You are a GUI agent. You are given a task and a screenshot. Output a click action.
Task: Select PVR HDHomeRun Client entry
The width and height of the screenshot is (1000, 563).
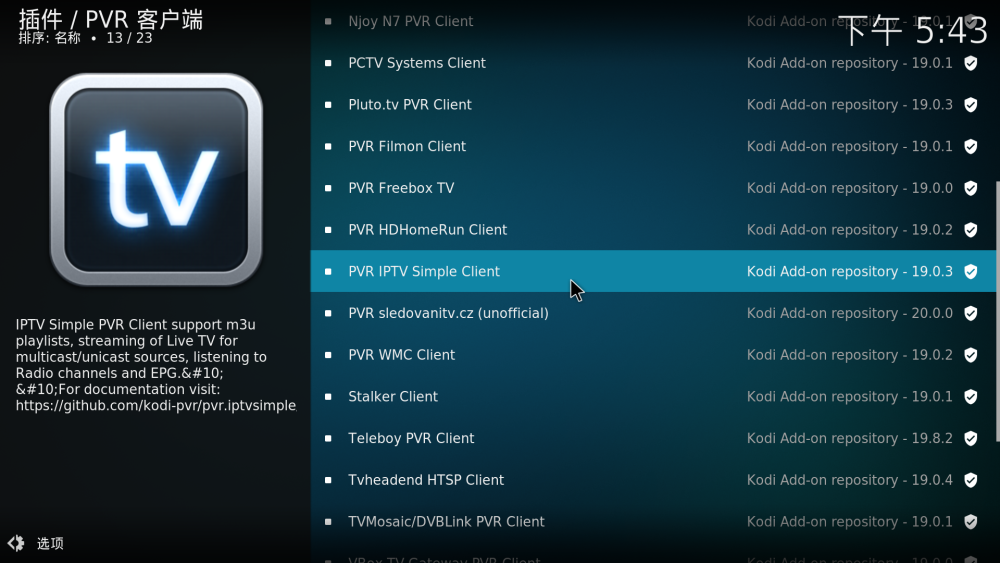[653, 230]
